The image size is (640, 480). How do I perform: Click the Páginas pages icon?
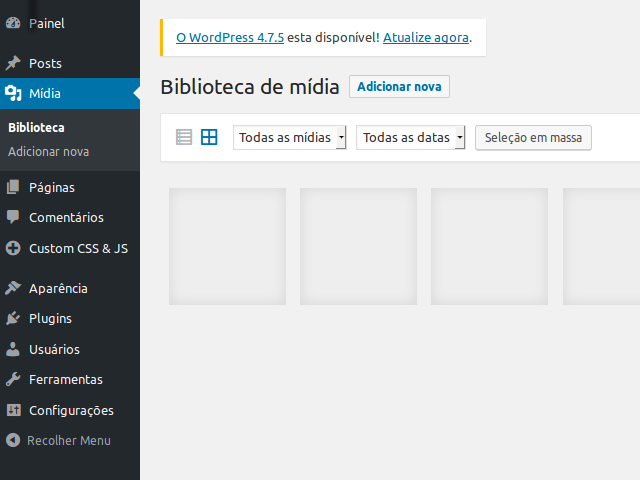(13, 187)
